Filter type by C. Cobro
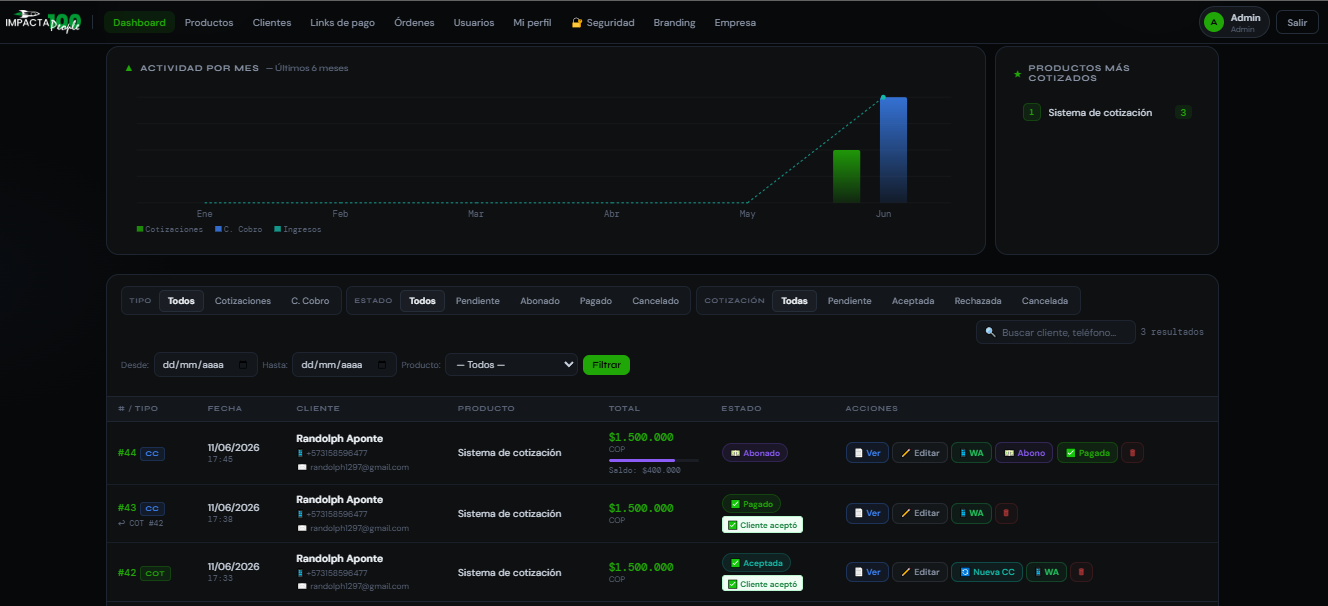 (x=310, y=301)
